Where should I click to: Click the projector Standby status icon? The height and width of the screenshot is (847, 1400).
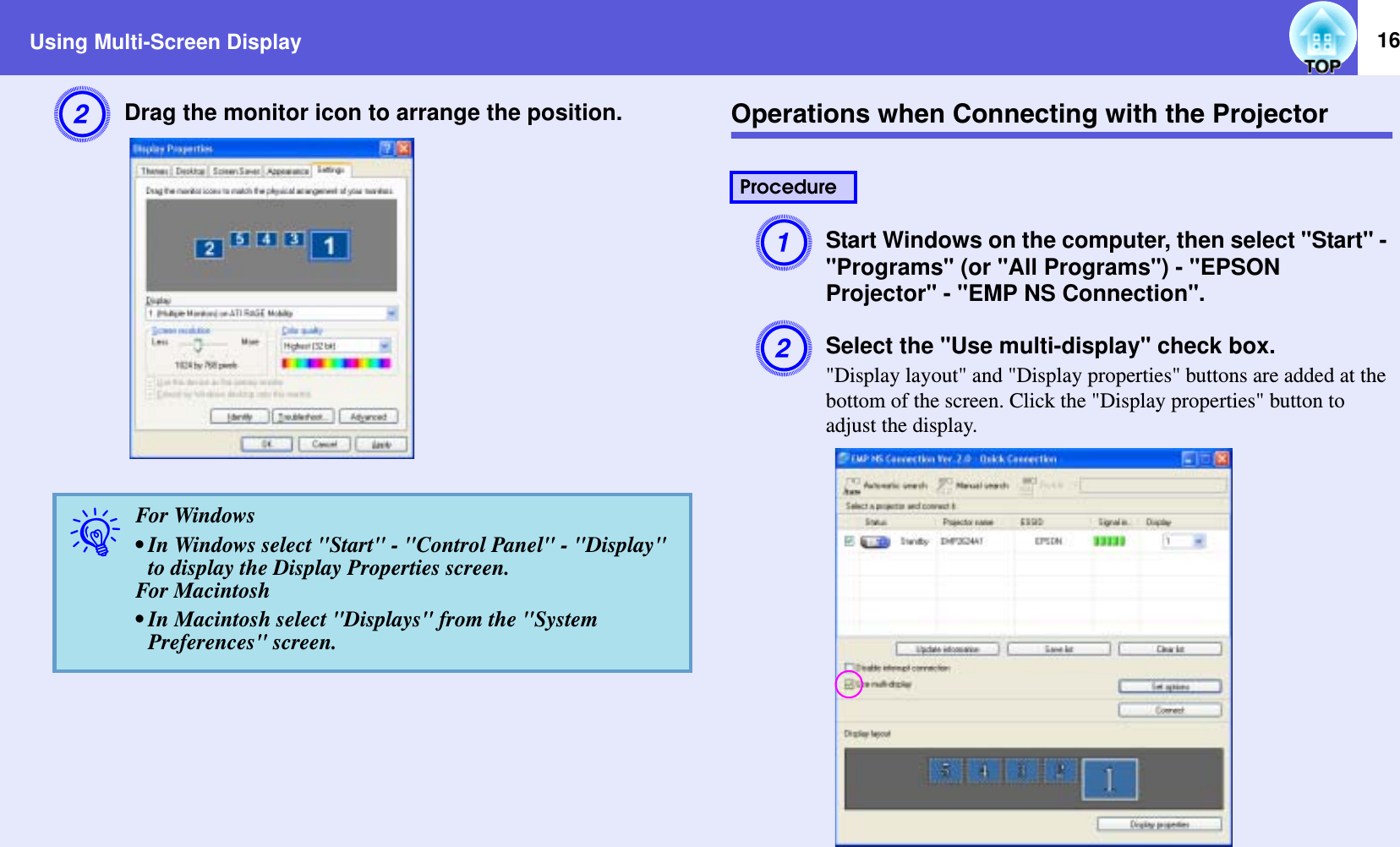875,542
